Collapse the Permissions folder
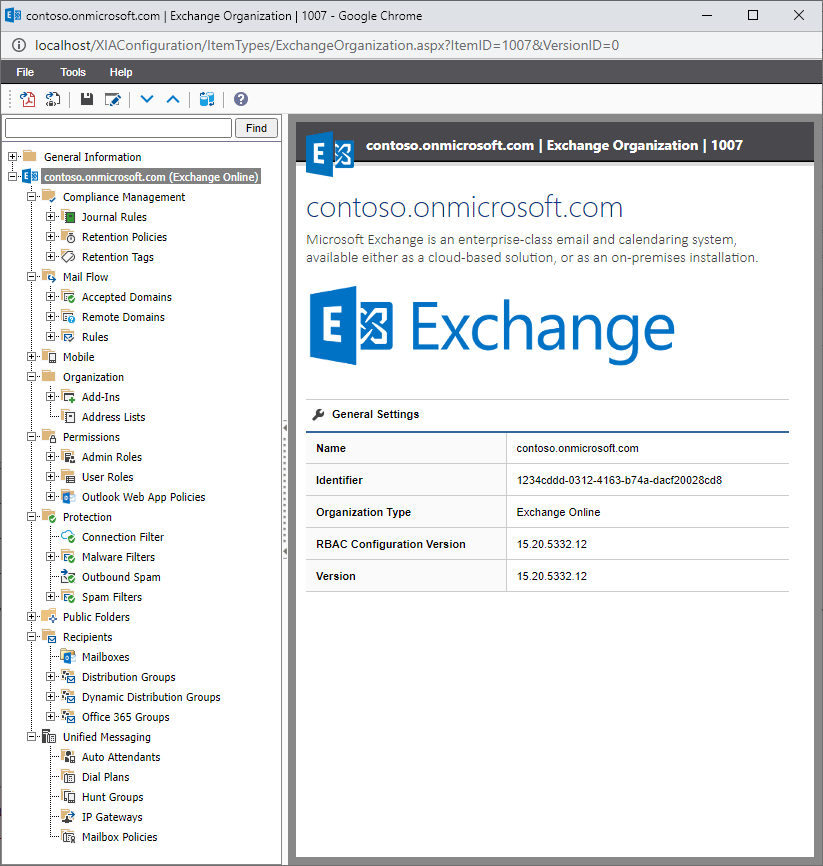Image resolution: width=823 pixels, height=866 pixels. click(x=31, y=437)
